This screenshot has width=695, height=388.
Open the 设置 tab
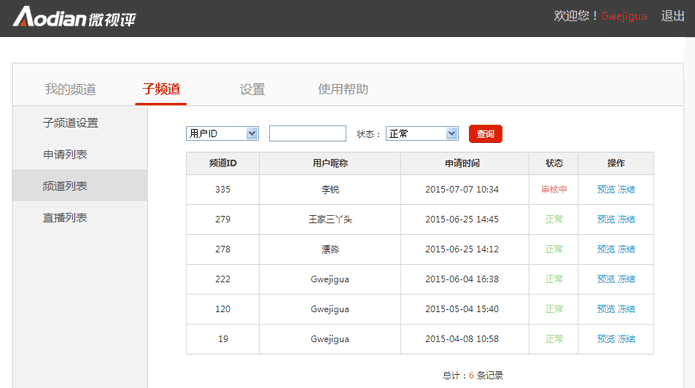(x=252, y=89)
